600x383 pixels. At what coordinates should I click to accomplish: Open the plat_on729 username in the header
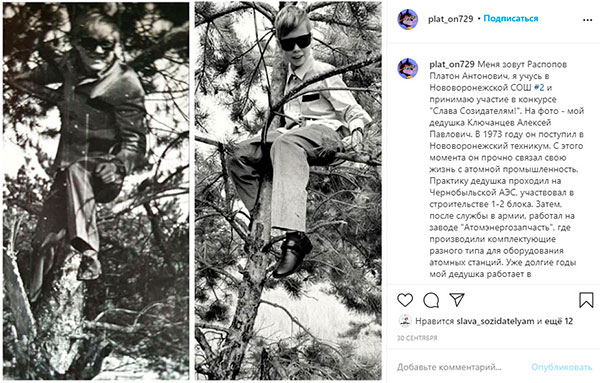pyautogui.click(x=451, y=19)
